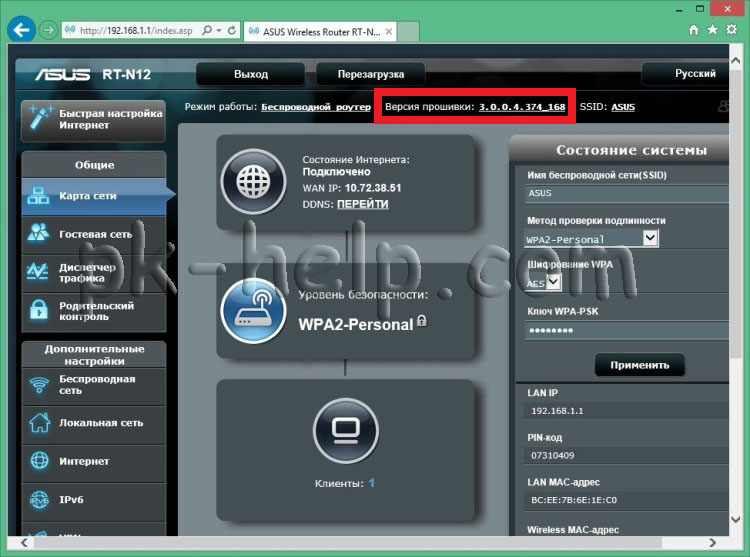Open Беспроводная сеть settings
Screen dimensions: 750x557
(94, 385)
